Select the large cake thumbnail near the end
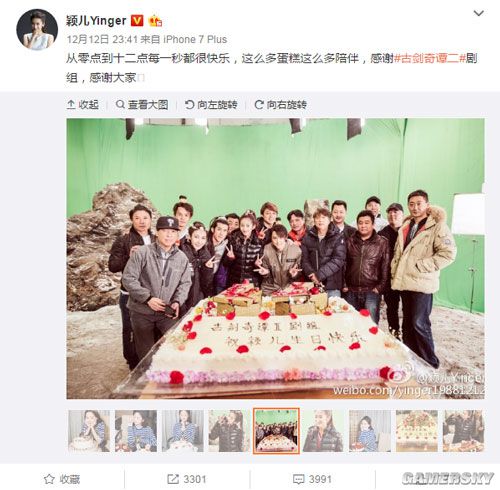500x490 pixels. [x=417, y=431]
